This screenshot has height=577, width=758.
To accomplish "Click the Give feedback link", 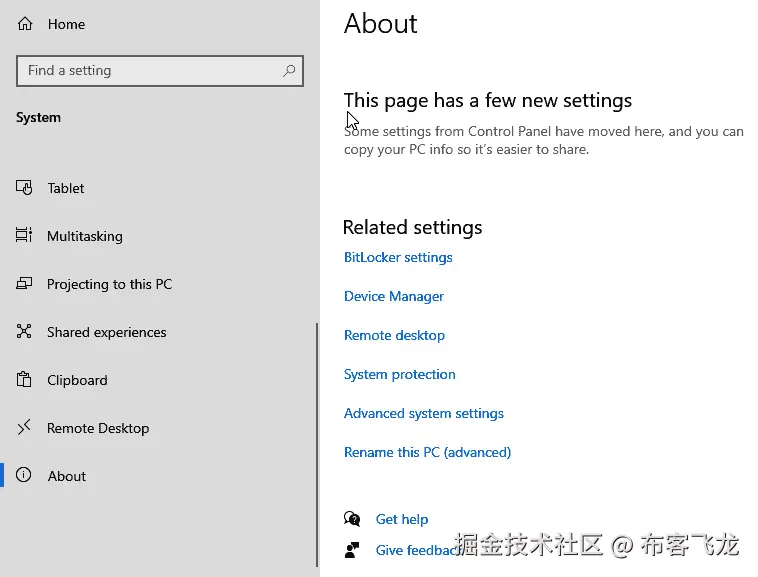I will pyautogui.click(x=419, y=550).
